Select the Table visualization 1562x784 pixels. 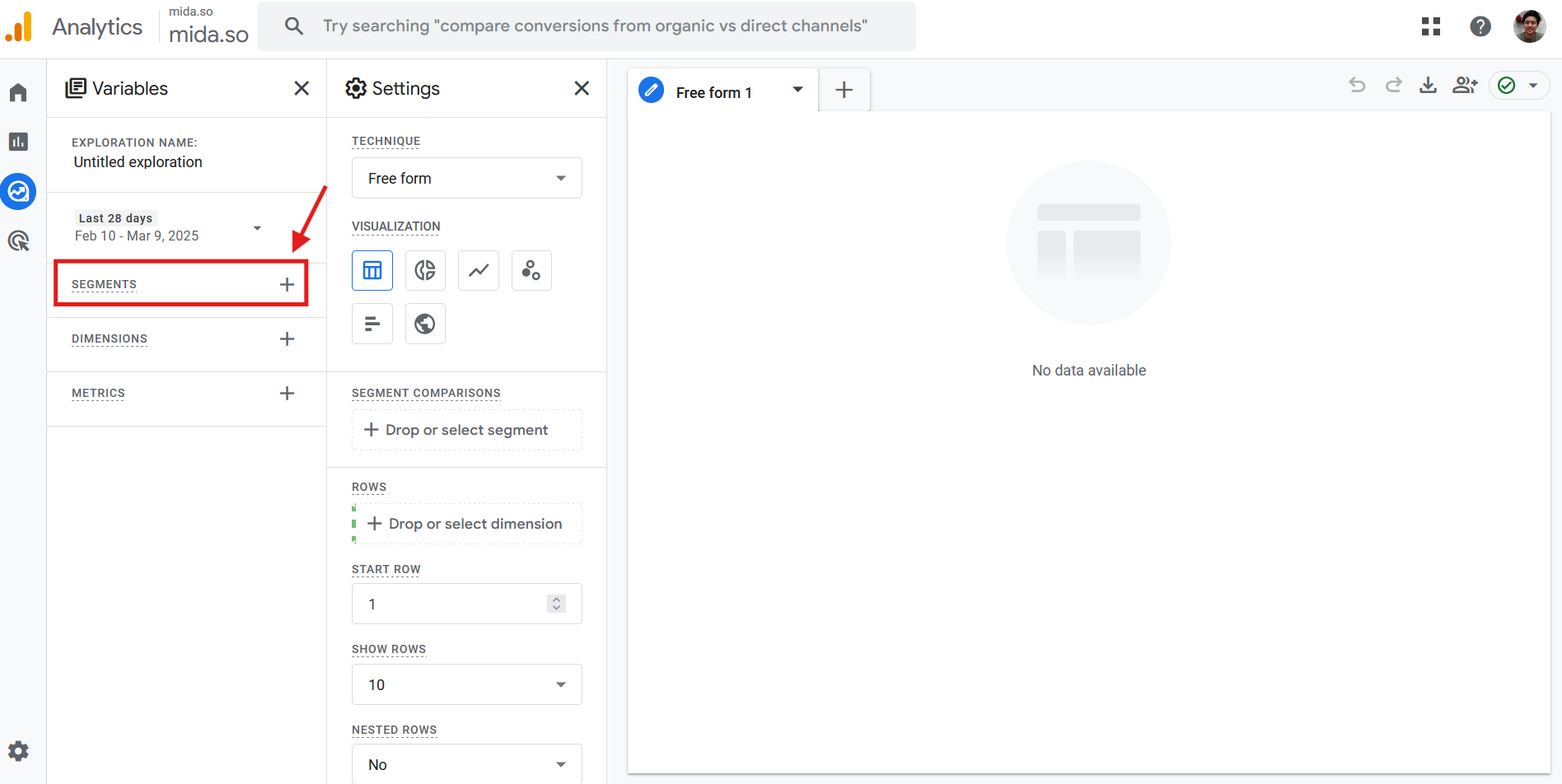[372, 270]
